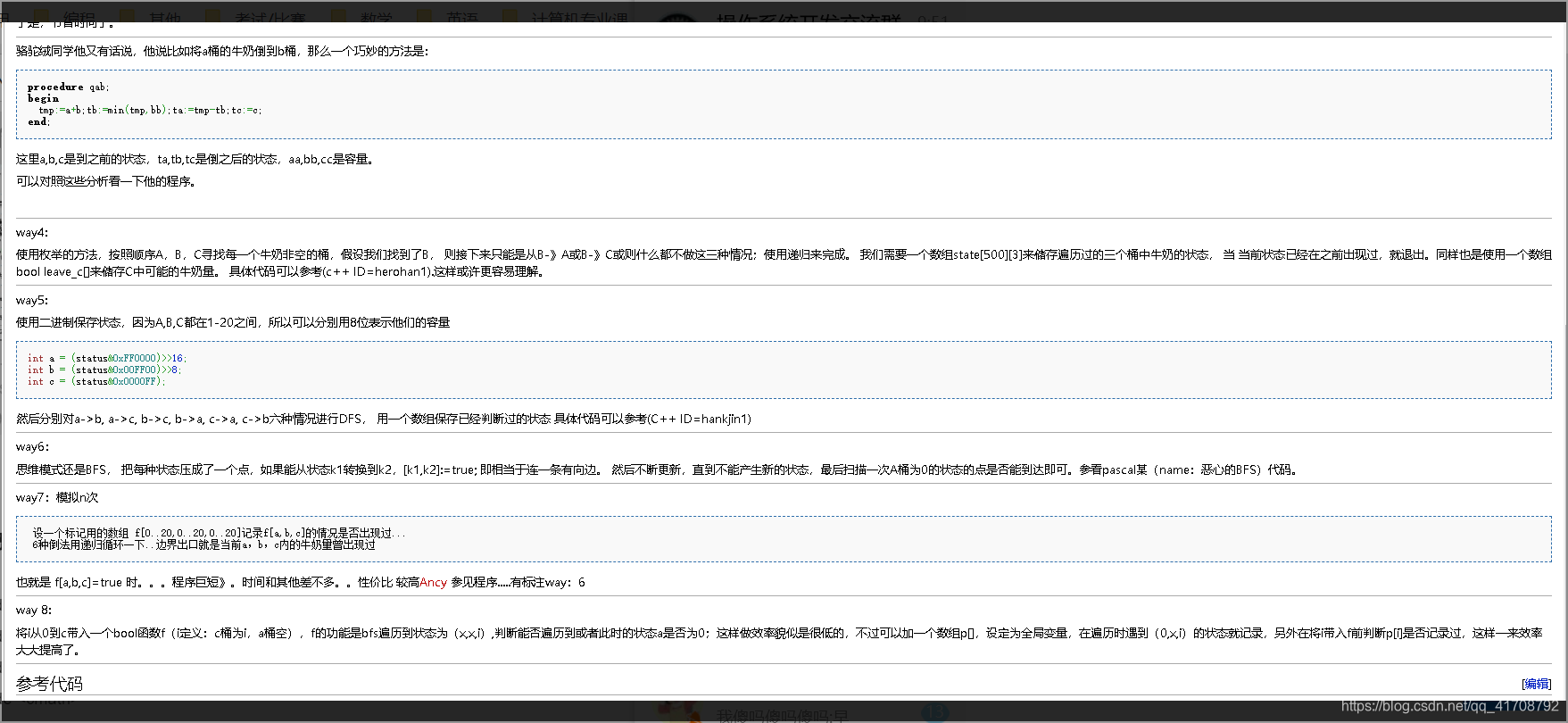Screen dimensions: 1568x723
Task: Click the line starting 然后分别对a->b, a->c
Action: (x=384, y=419)
